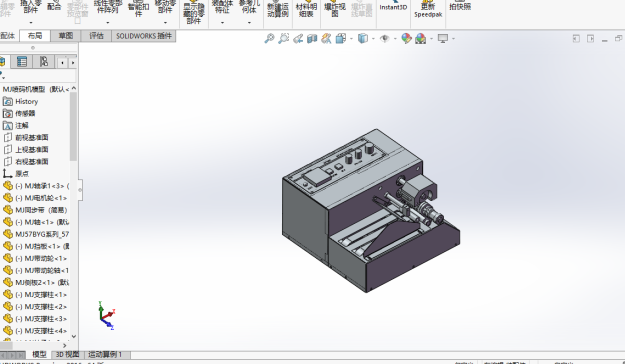625x364 pixels.
Task: Open dropdown under 线性零部件阵列 button
Action: pyautogui.click(x=108, y=23)
